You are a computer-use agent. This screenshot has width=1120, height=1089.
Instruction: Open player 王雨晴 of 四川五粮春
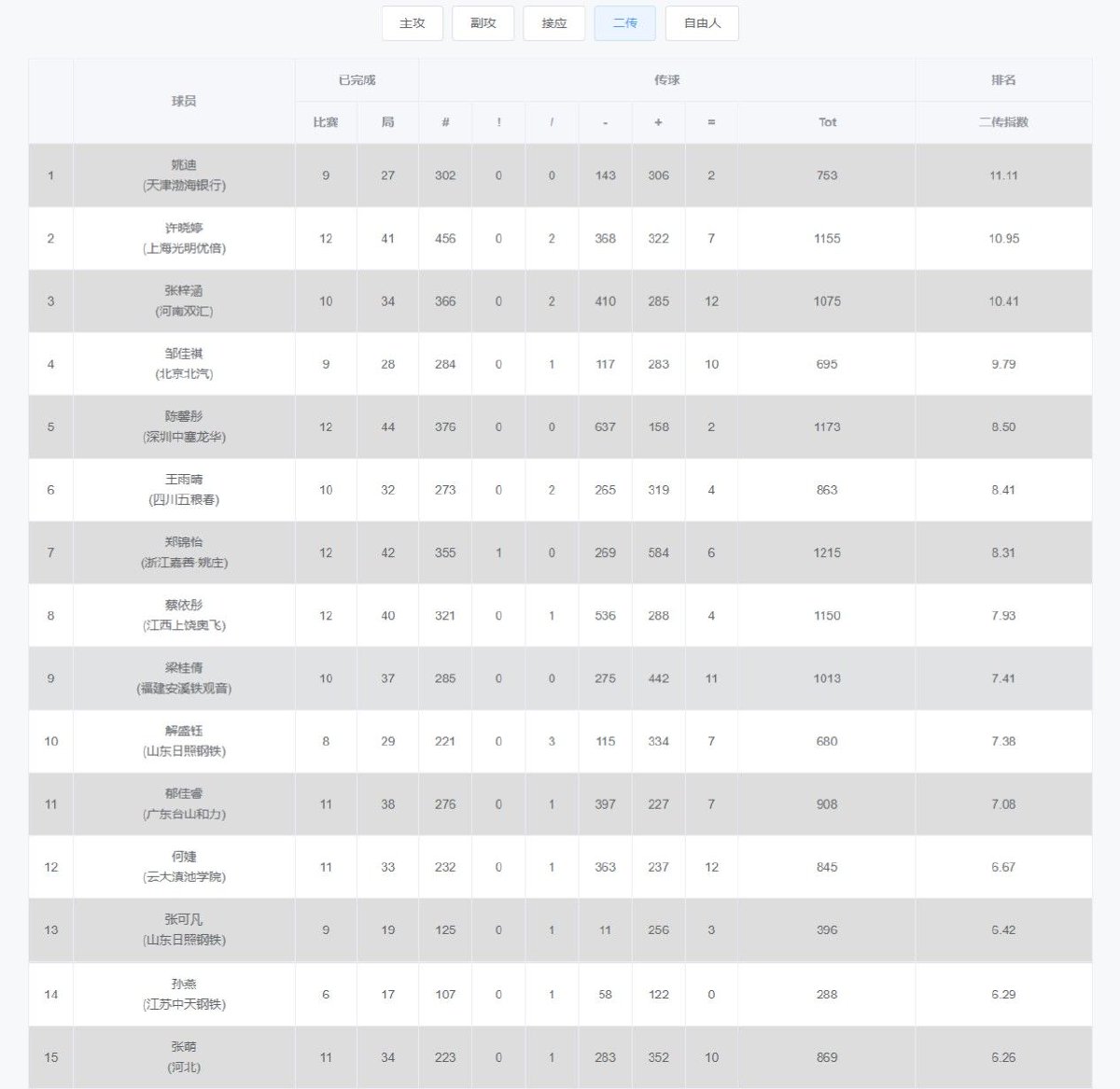184,480
